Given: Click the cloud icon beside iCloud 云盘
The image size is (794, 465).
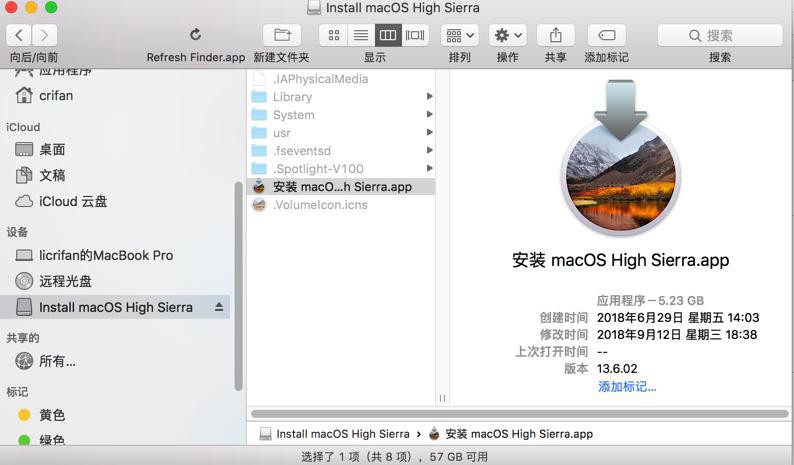Looking at the screenshot, I should (24, 202).
